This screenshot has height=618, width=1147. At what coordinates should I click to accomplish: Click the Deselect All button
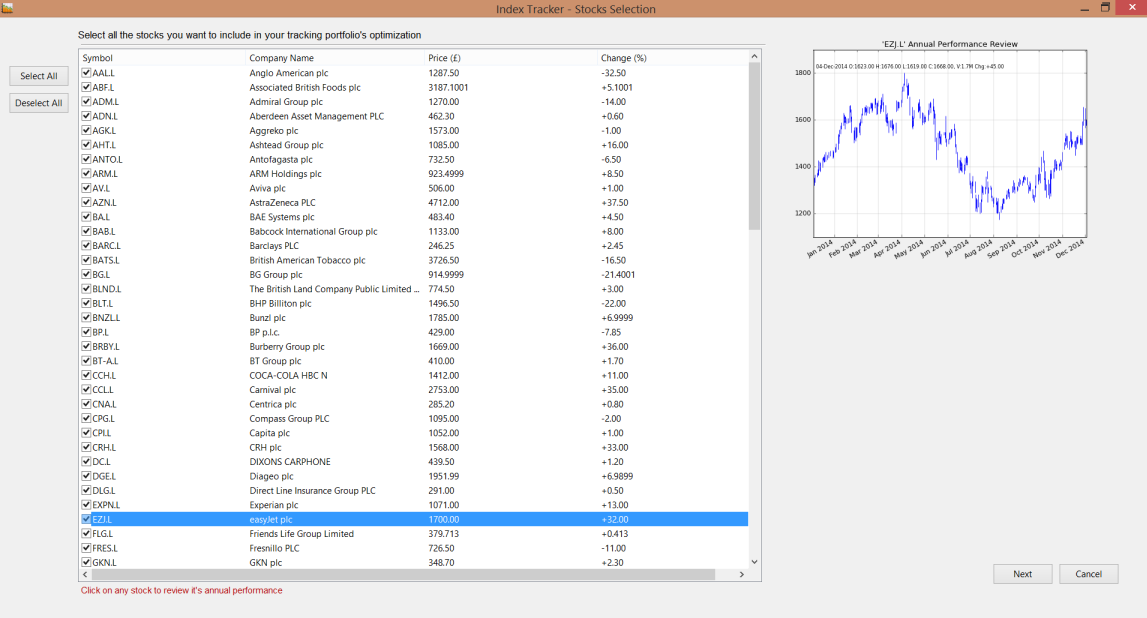(39, 103)
